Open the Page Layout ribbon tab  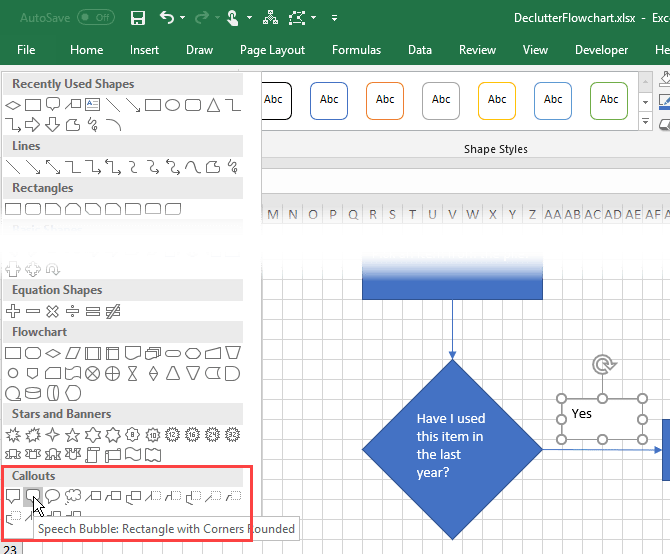pos(272,50)
